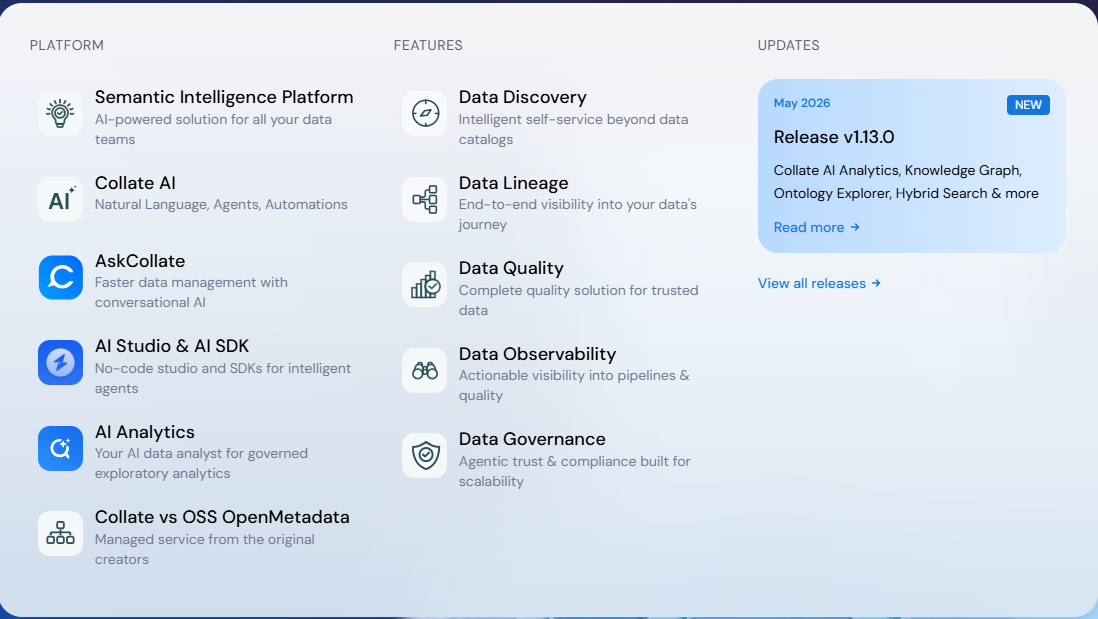Image resolution: width=1098 pixels, height=619 pixels.
Task: Click the AI Analytics magnifier icon
Action: tap(60, 448)
